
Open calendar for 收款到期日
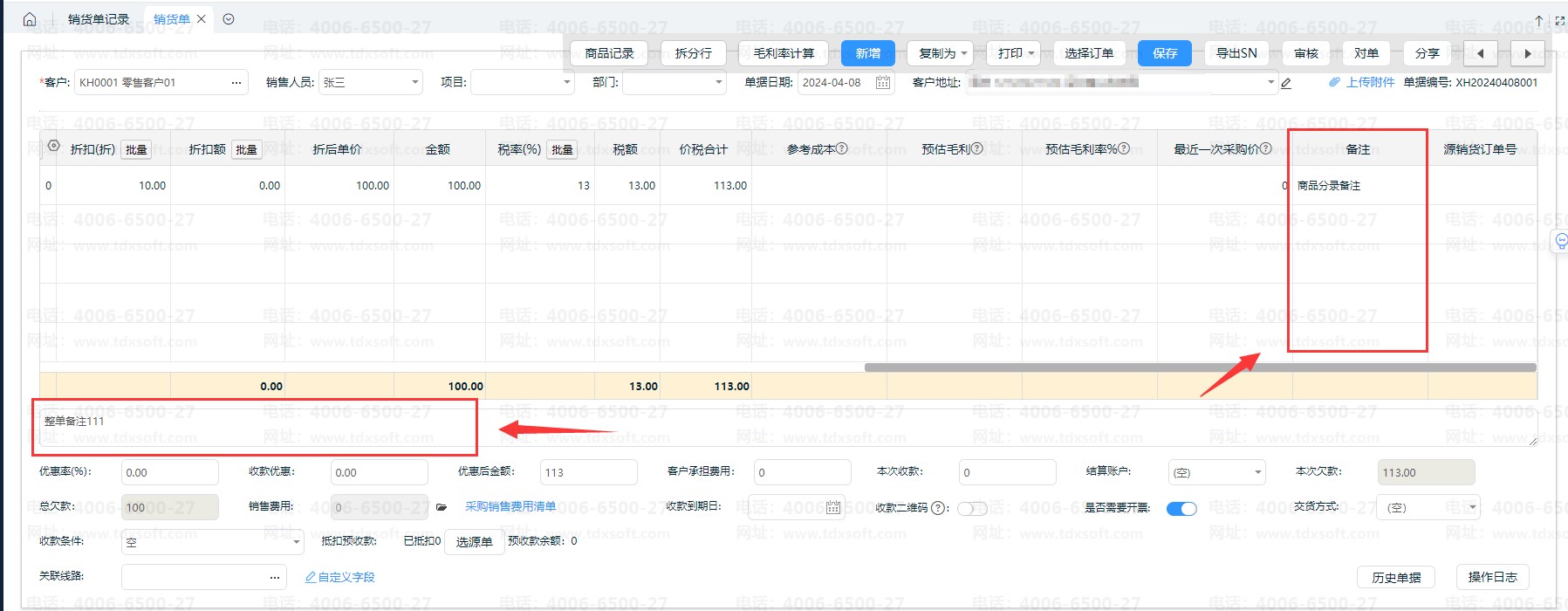coord(833,507)
